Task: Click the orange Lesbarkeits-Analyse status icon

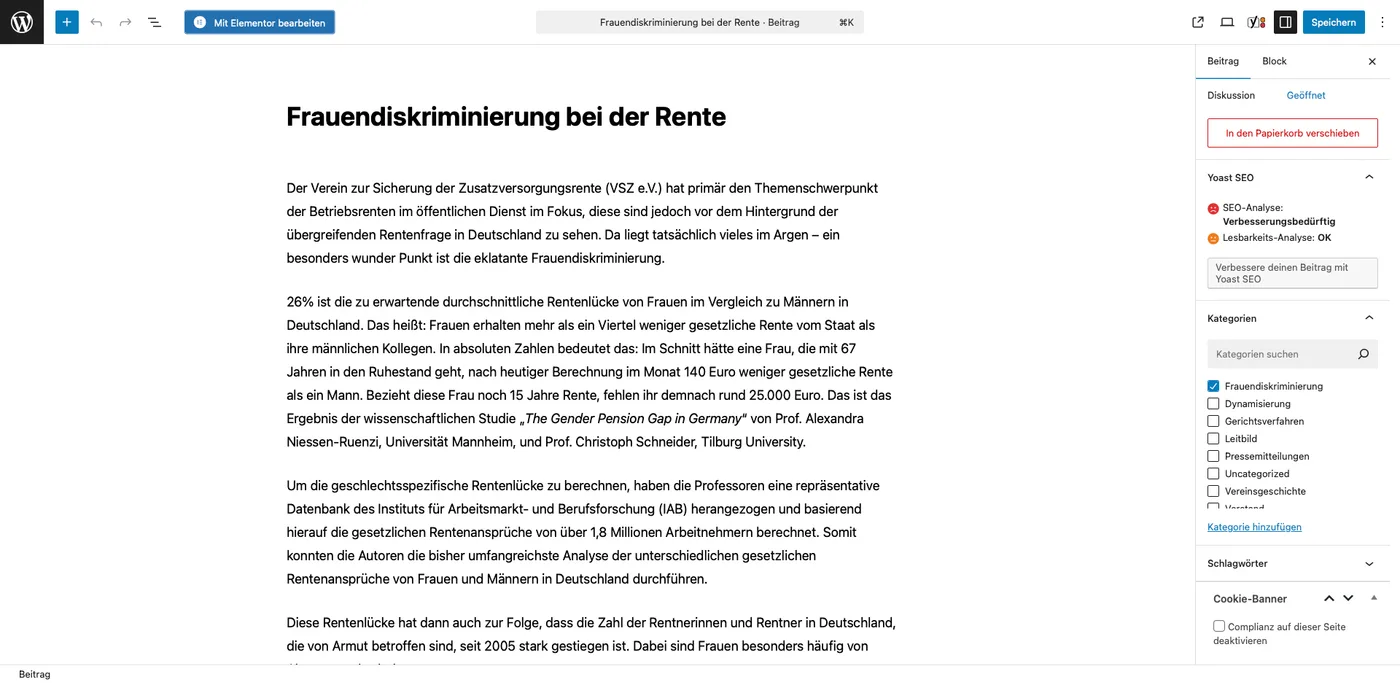Action: click(1213, 239)
